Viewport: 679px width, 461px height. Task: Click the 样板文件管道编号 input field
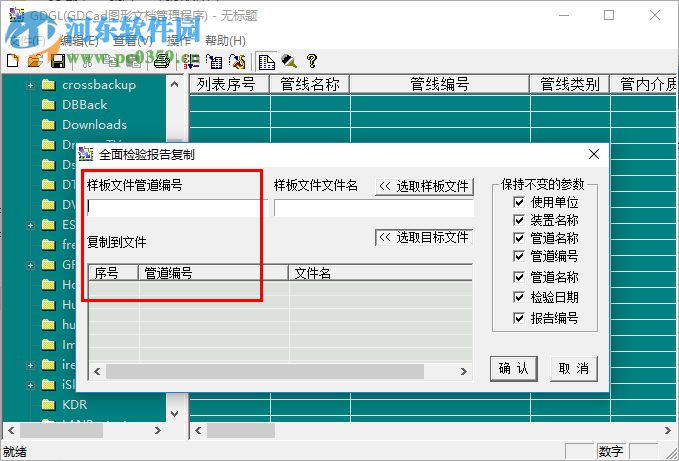tap(177, 208)
